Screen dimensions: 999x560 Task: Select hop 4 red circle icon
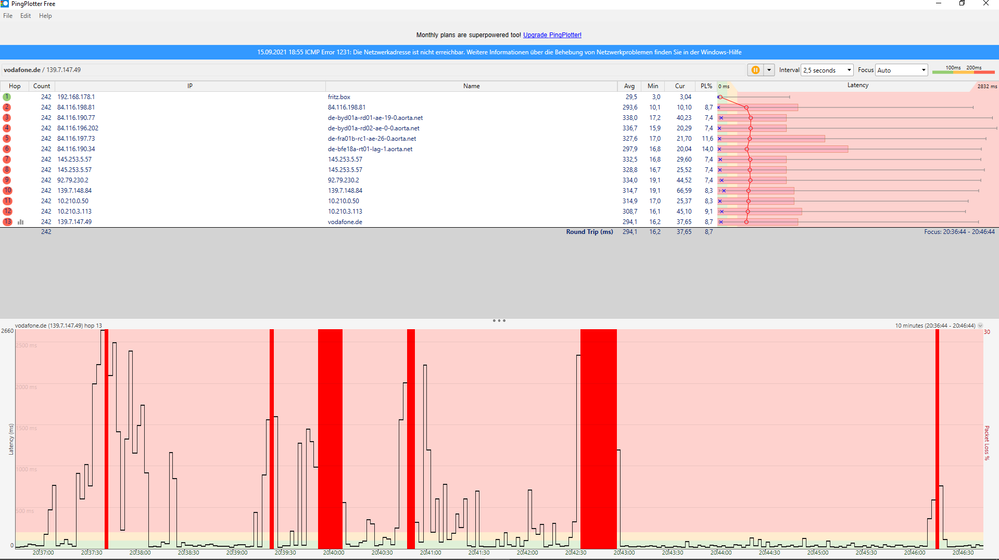click(x=7, y=128)
